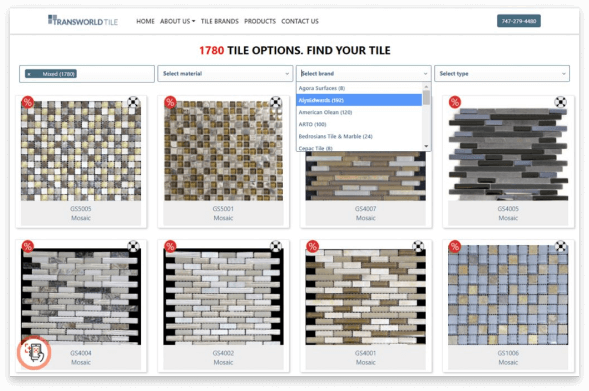
Task: Choose ARTO (100) brand option
Action: pos(359,124)
